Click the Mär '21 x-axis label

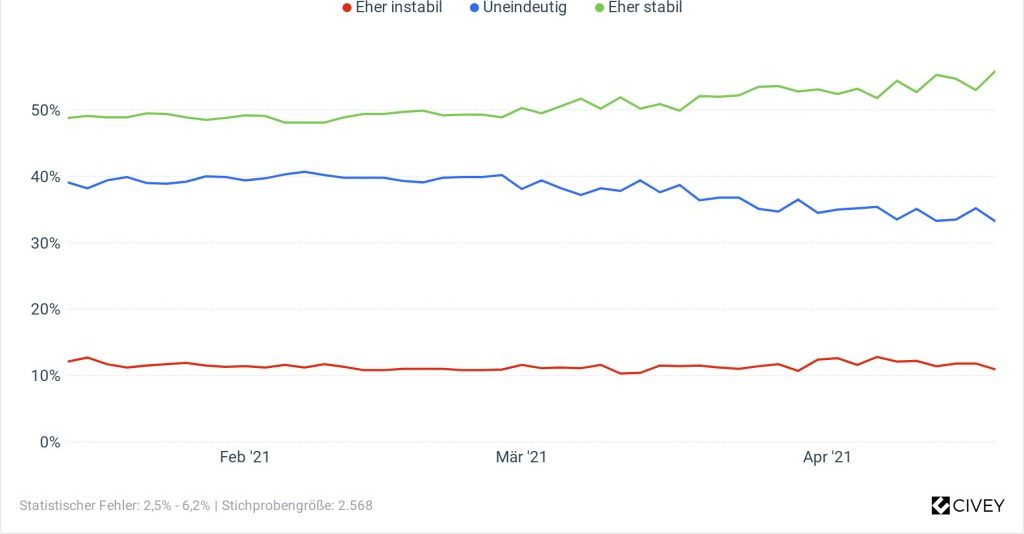(521, 458)
